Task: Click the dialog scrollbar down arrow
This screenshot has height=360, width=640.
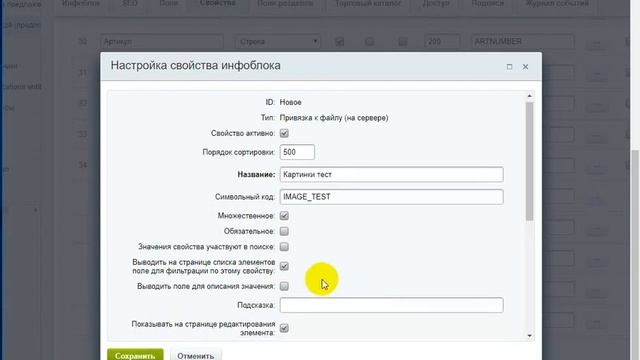Action: pos(529,336)
